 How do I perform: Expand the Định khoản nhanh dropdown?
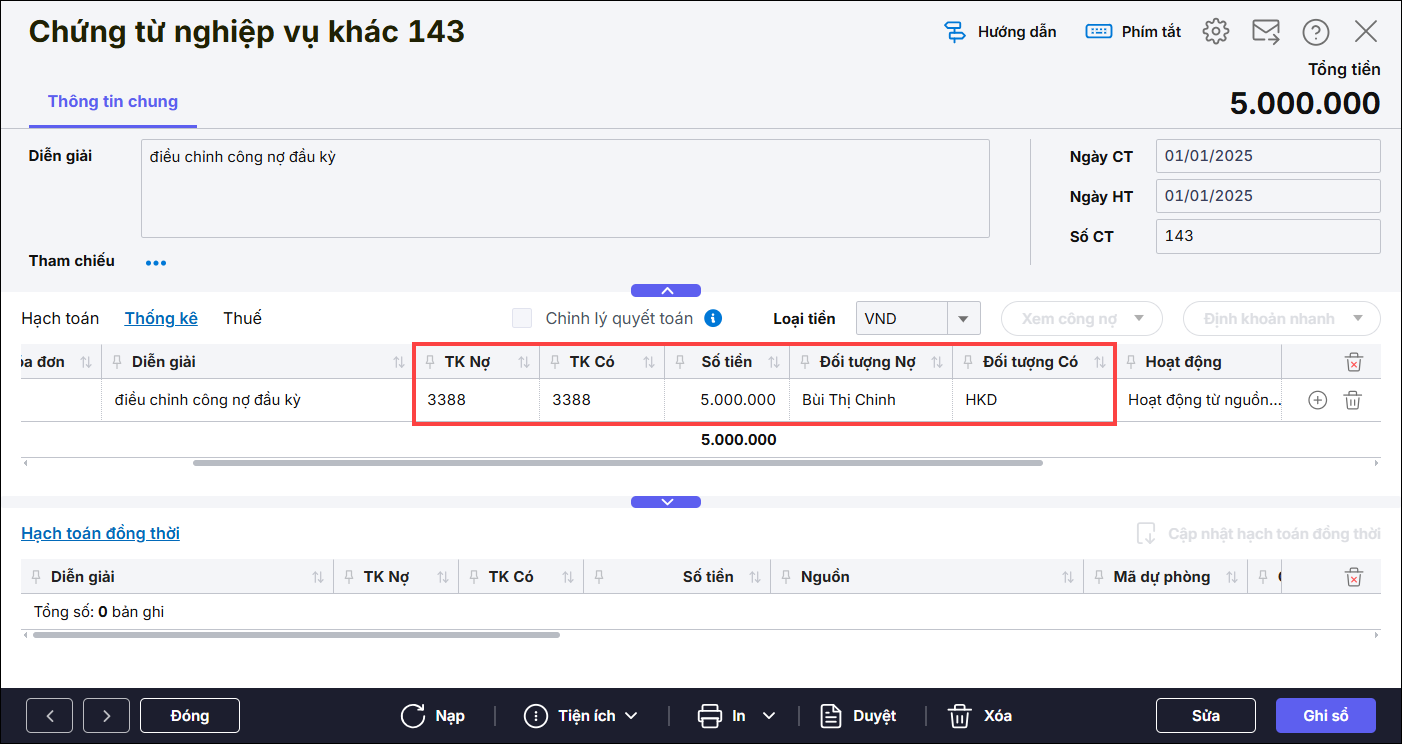click(x=1282, y=318)
